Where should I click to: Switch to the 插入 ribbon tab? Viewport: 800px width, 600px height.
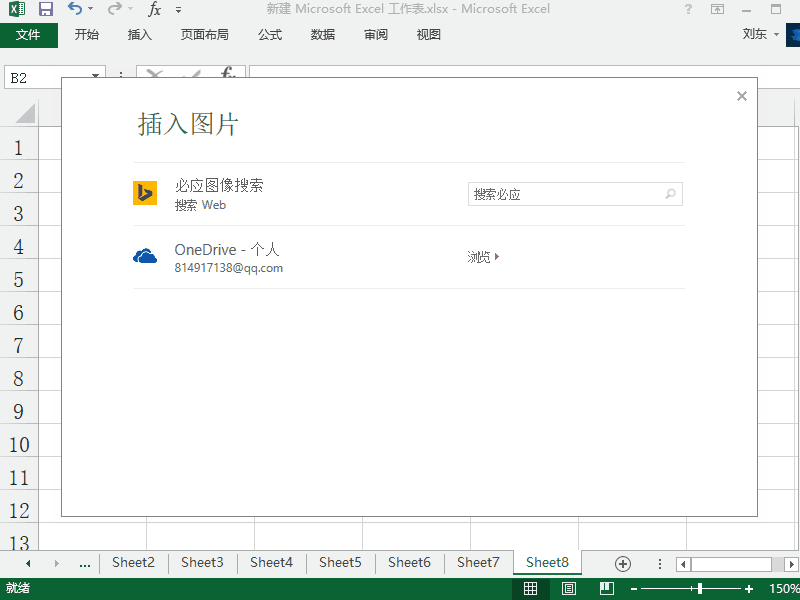click(139, 35)
